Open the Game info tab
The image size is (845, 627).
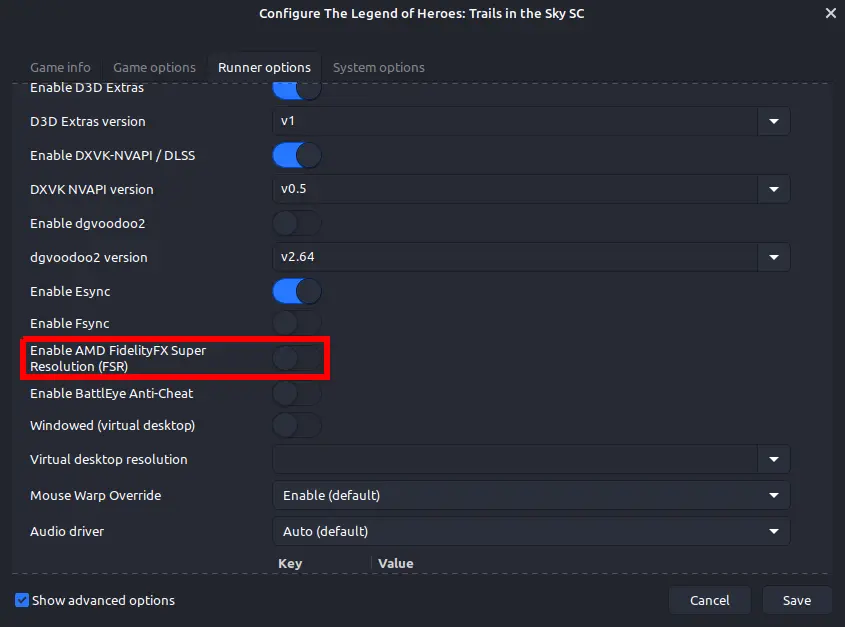pyautogui.click(x=60, y=67)
